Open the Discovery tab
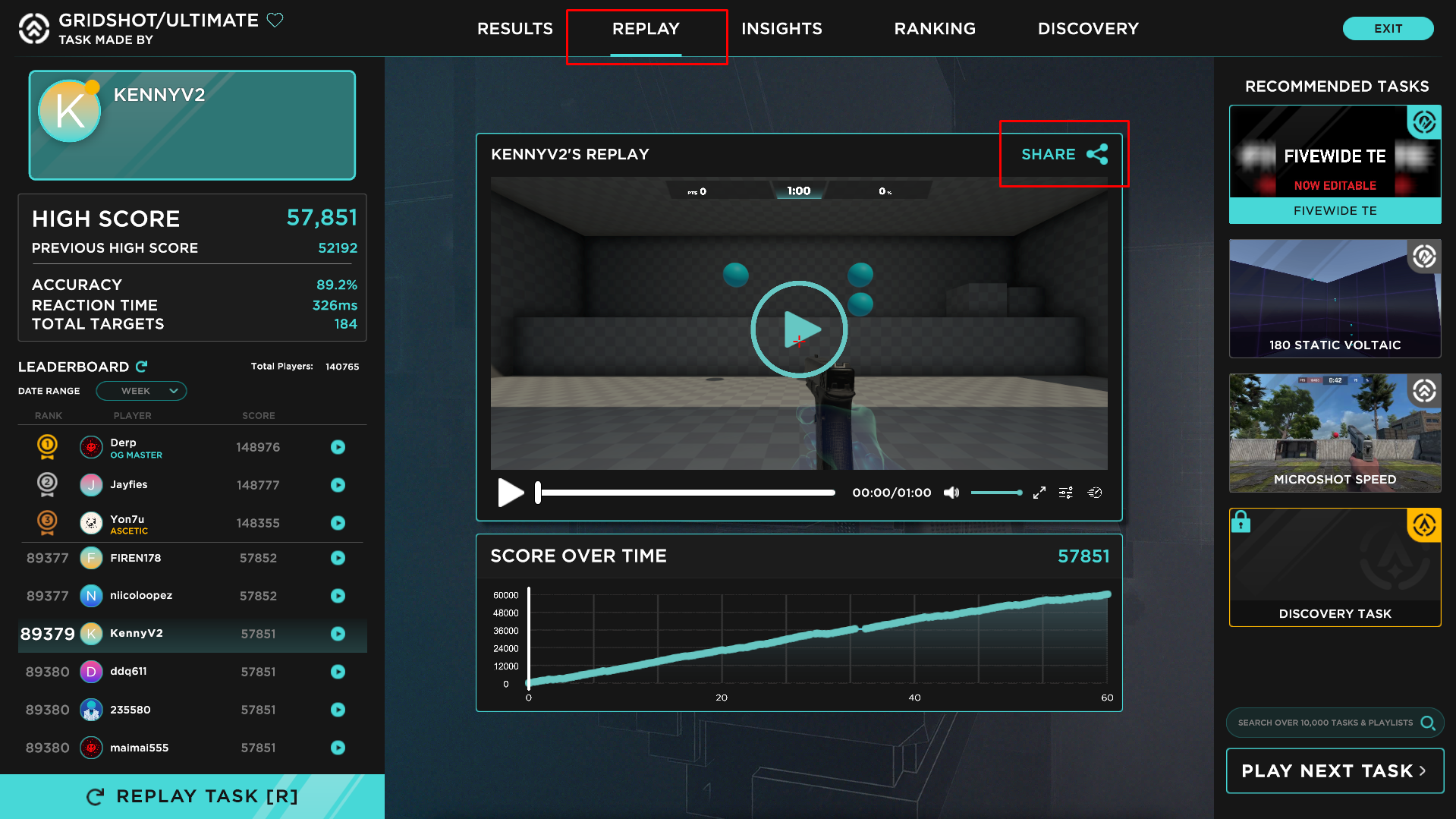1456x819 pixels. click(x=1088, y=29)
